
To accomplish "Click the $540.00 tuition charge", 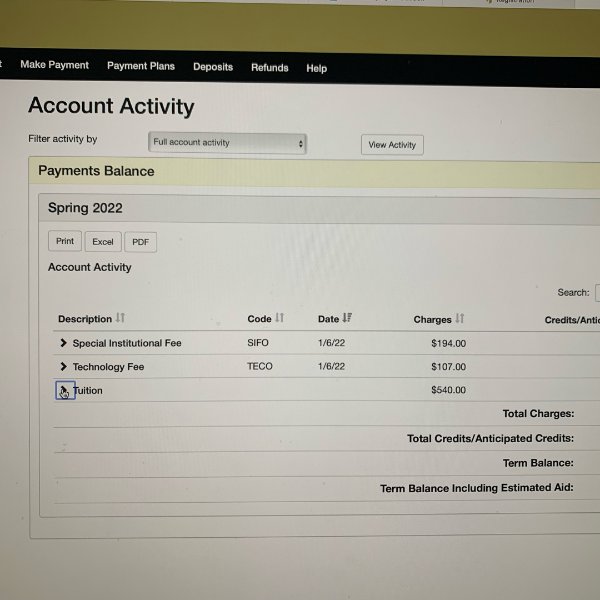I will 448,390.
